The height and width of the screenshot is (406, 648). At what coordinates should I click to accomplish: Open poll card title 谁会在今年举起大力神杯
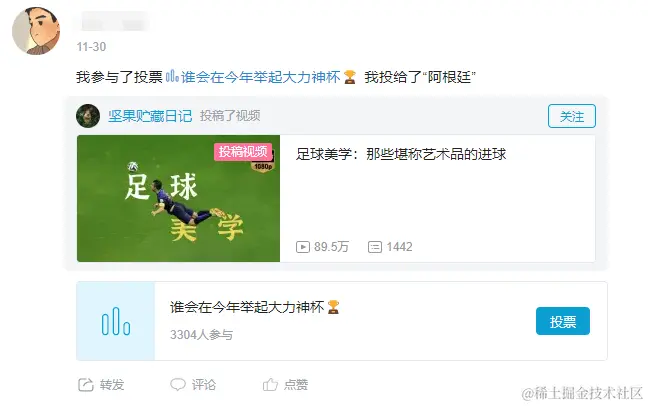247,307
